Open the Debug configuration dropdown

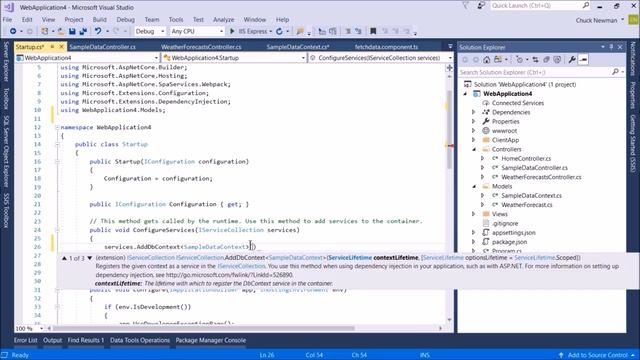point(150,31)
